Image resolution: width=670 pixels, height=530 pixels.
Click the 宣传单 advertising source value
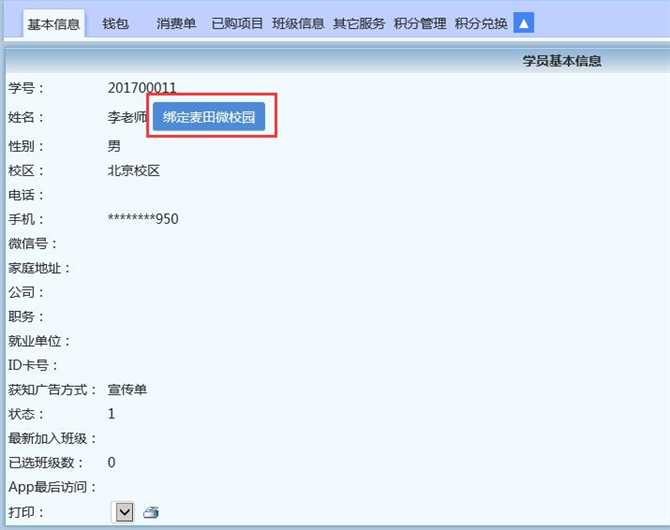tap(127, 389)
